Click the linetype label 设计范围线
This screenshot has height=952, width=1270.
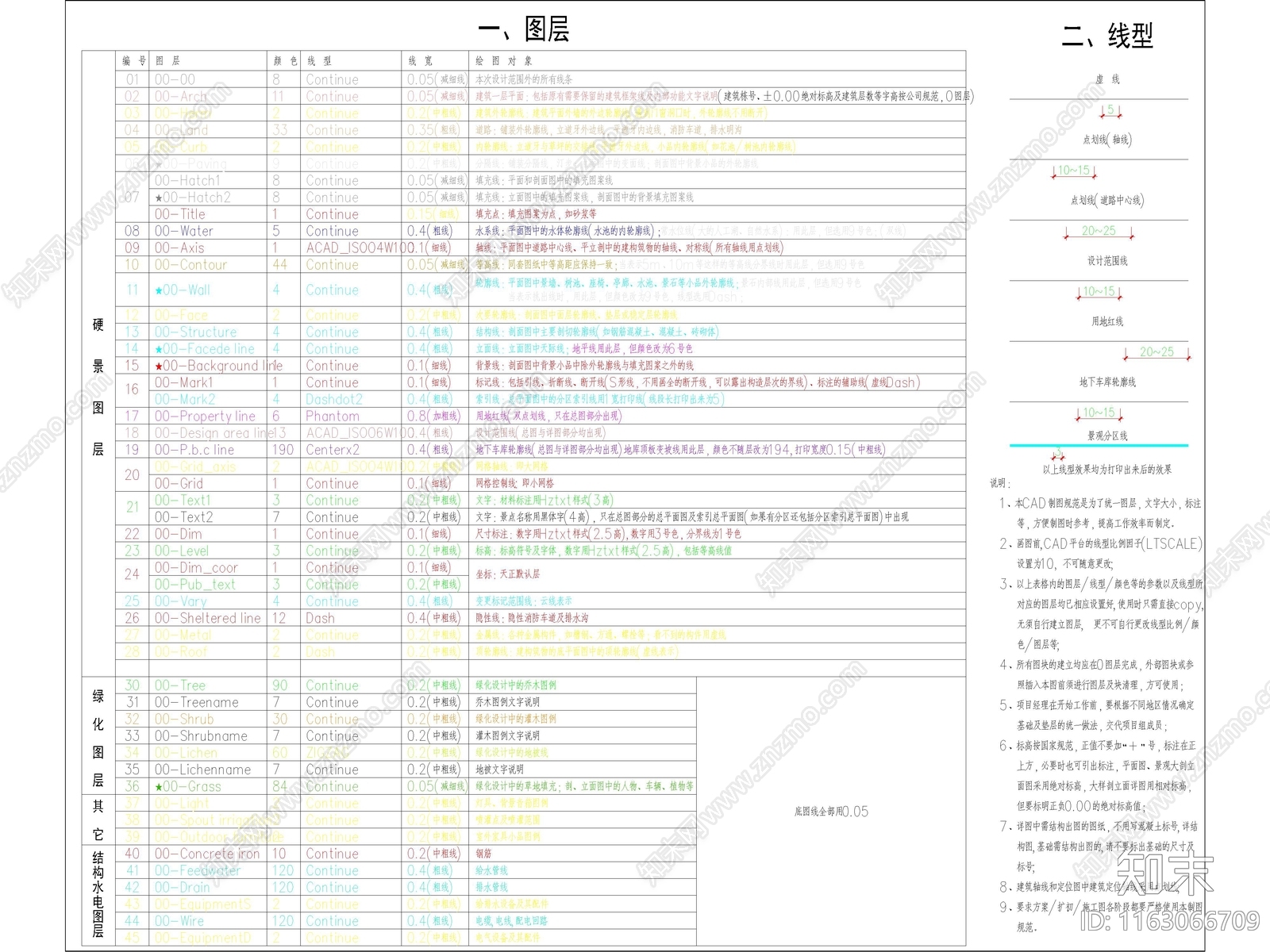coord(1107,261)
